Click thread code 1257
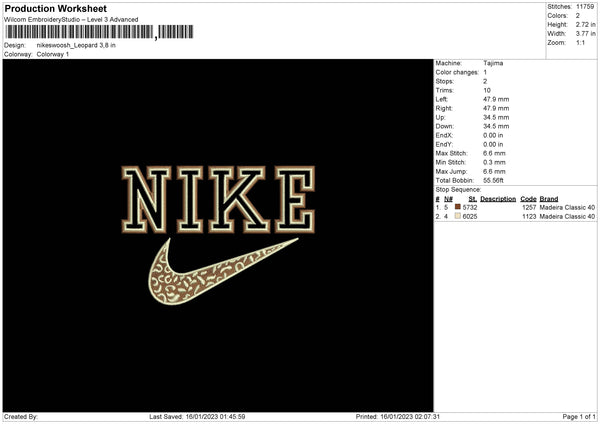The width and height of the screenshot is (600, 424). tap(529, 207)
